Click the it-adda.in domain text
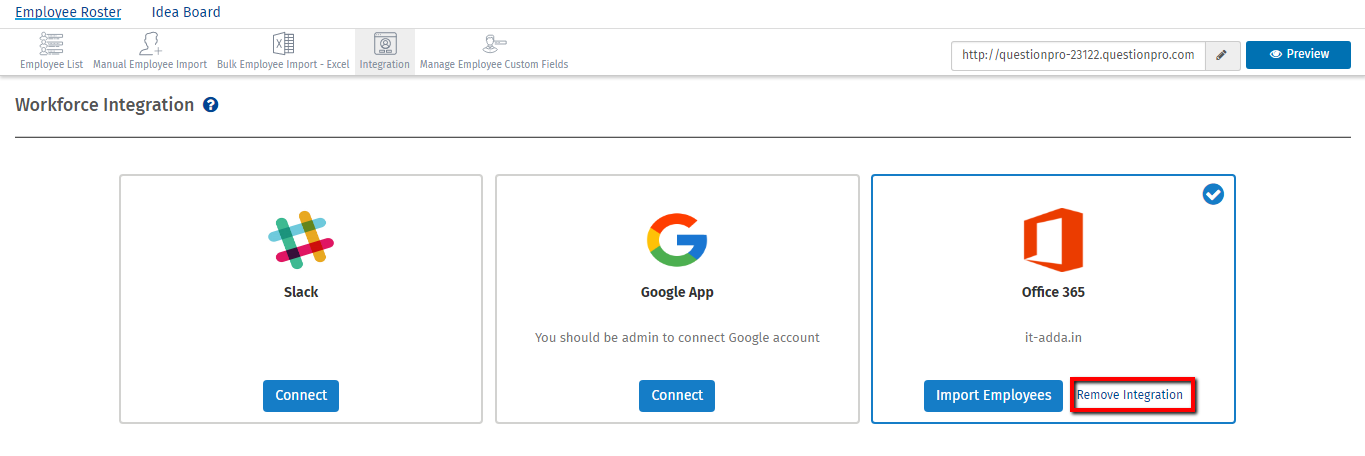The image size is (1365, 456). [x=1053, y=337]
